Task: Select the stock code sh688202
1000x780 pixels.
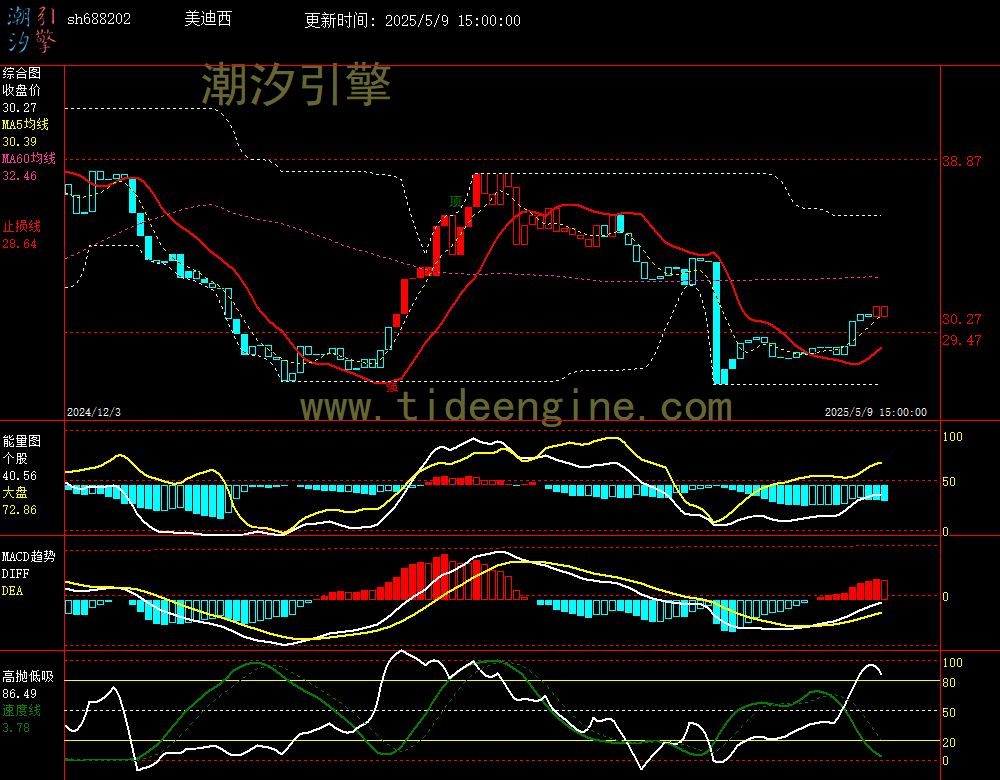Action: [x=99, y=19]
